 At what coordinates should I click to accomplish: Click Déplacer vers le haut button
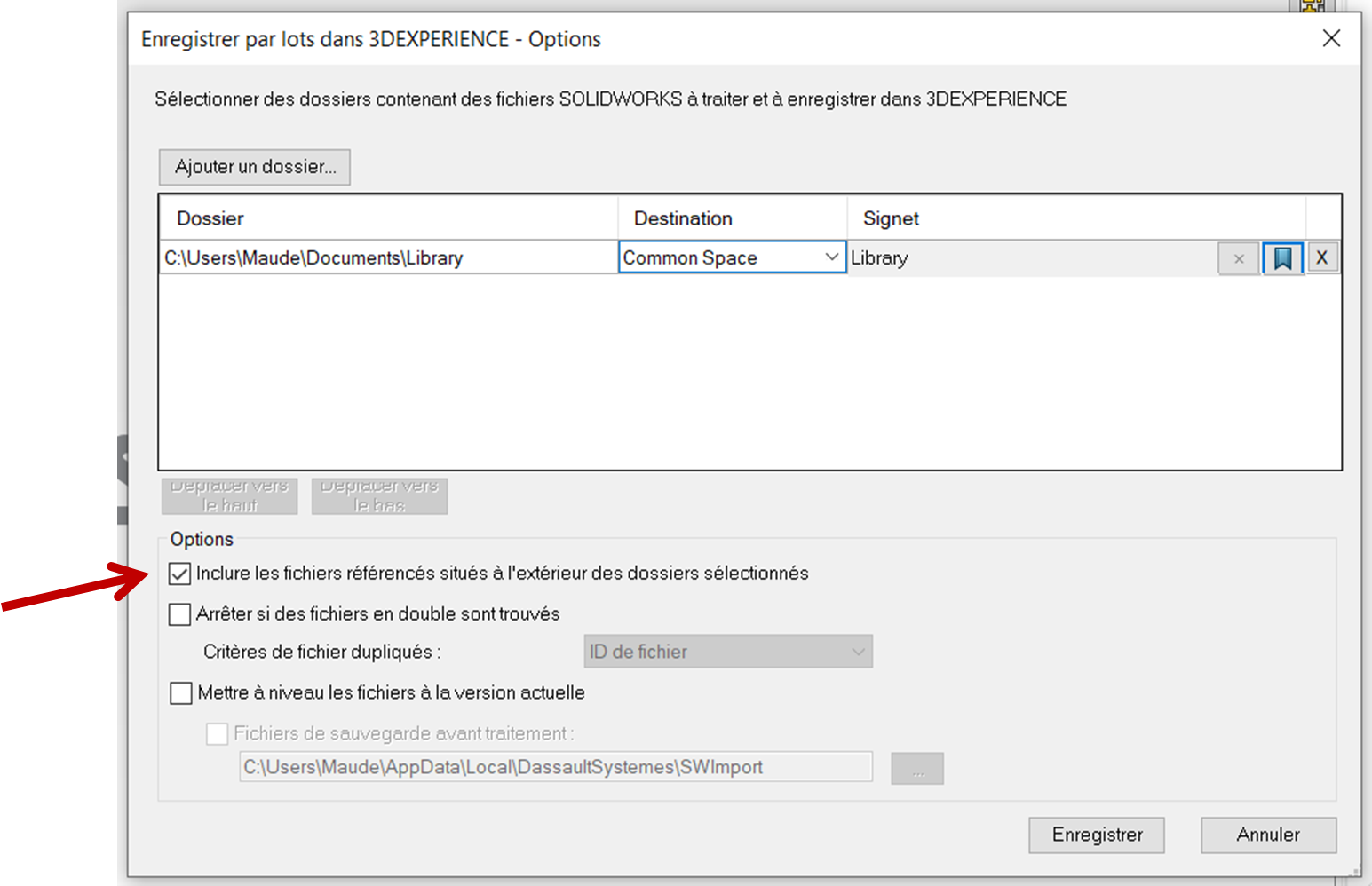229,496
